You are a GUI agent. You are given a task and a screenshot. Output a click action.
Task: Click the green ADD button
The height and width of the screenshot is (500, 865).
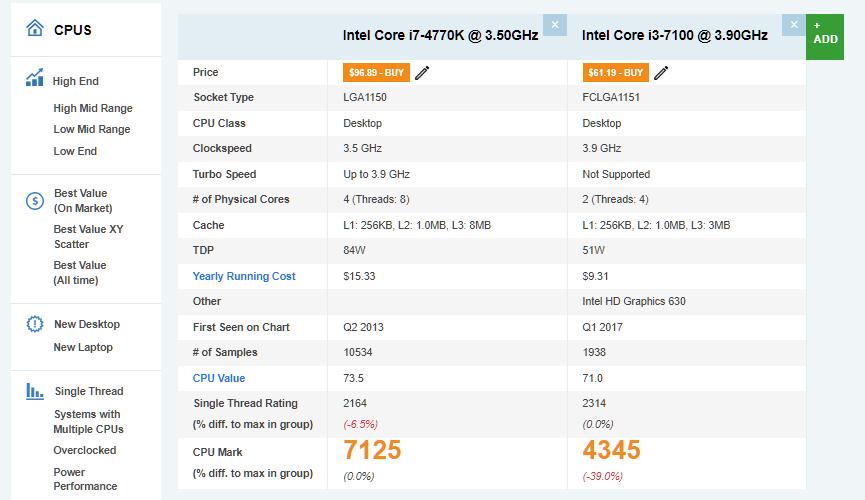click(x=825, y=33)
